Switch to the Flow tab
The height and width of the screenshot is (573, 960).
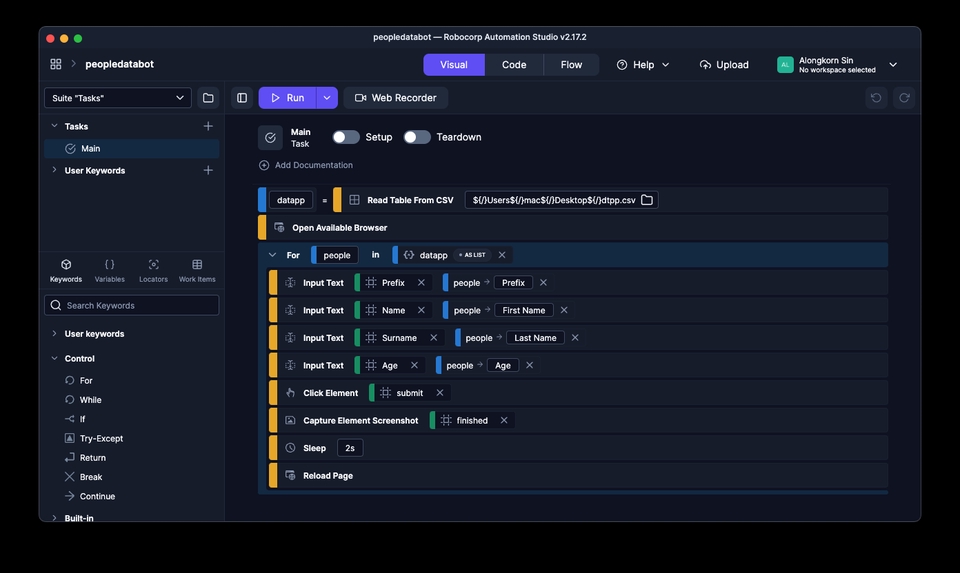pyautogui.click(x=571, y=65)
